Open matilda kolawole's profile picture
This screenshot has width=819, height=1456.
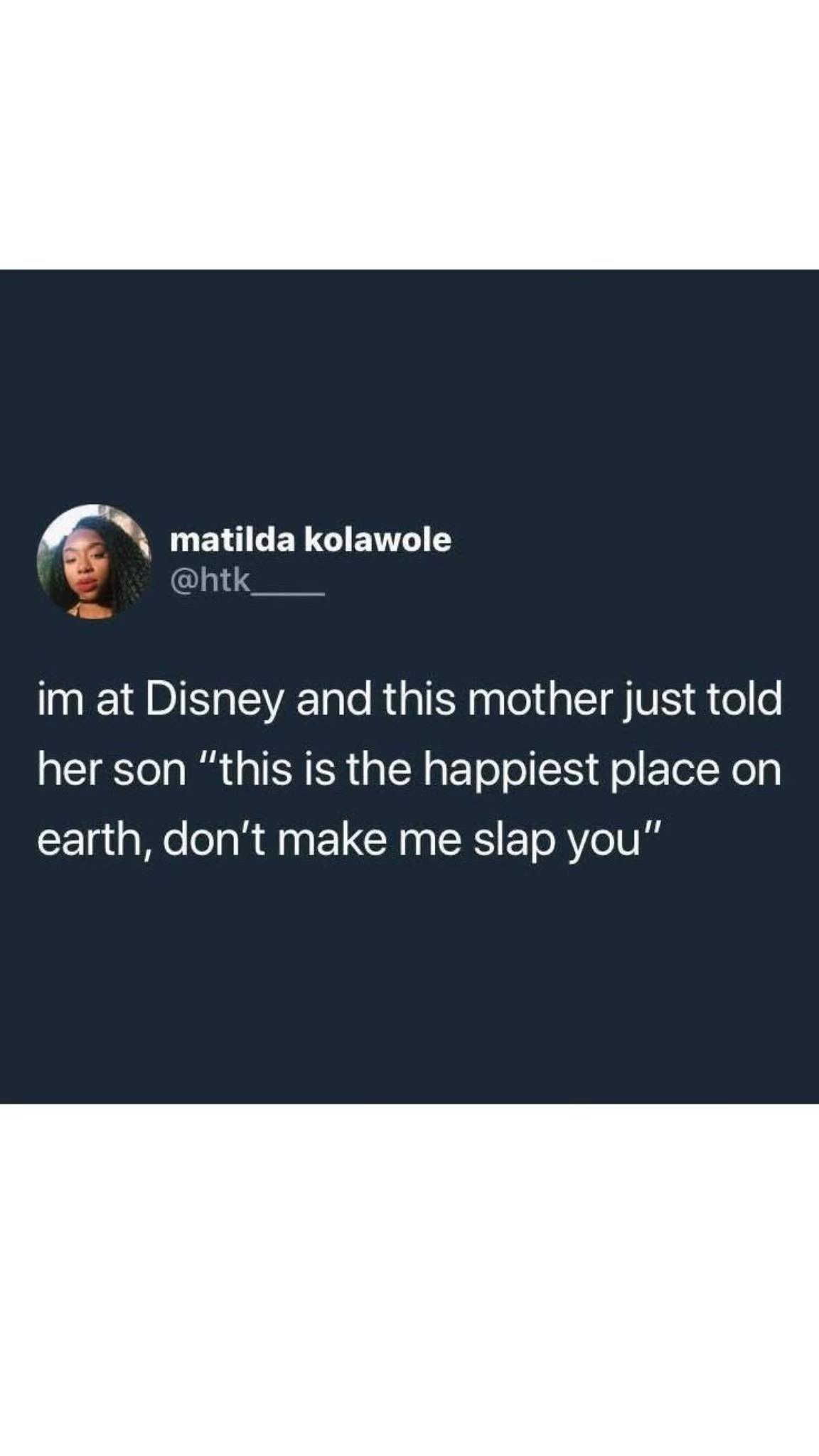click(94, 562)
